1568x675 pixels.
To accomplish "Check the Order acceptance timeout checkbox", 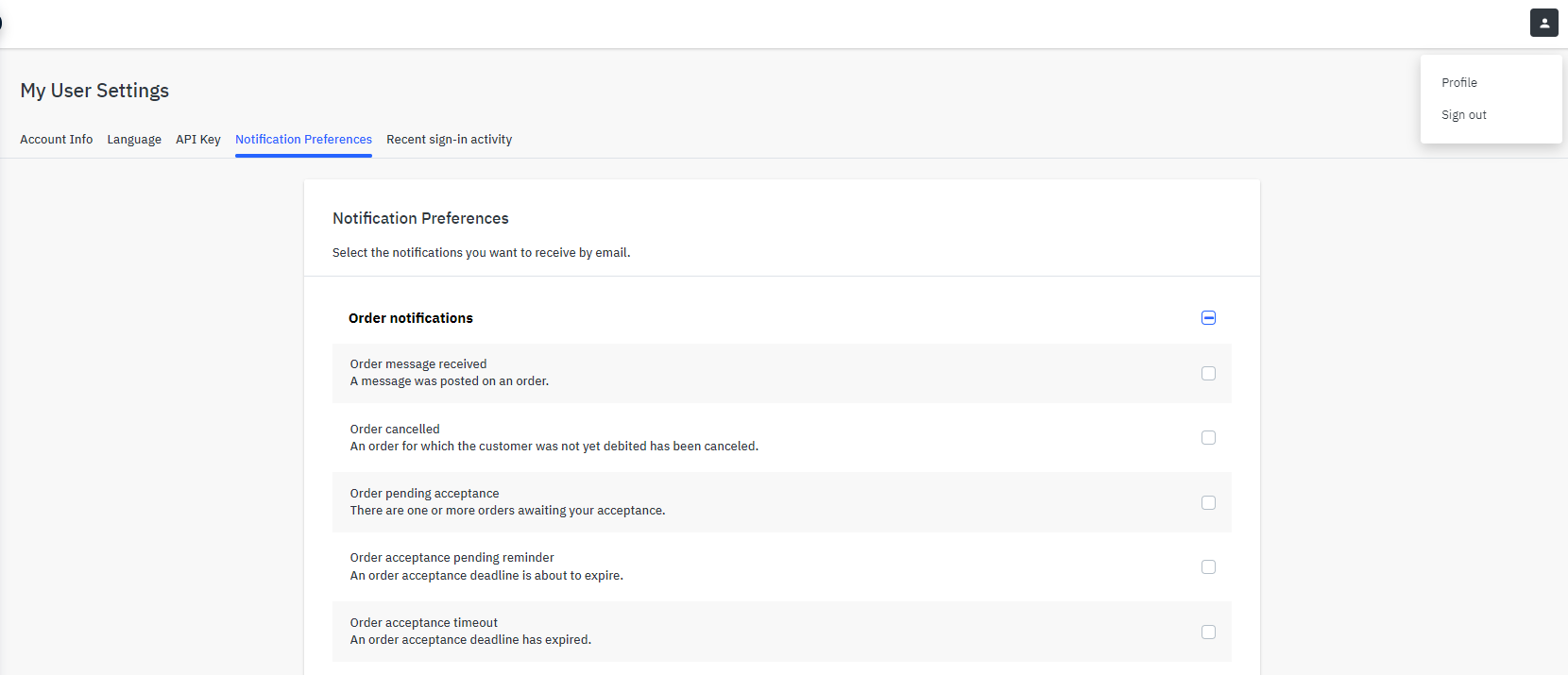I will click(x=1208, y=633).
